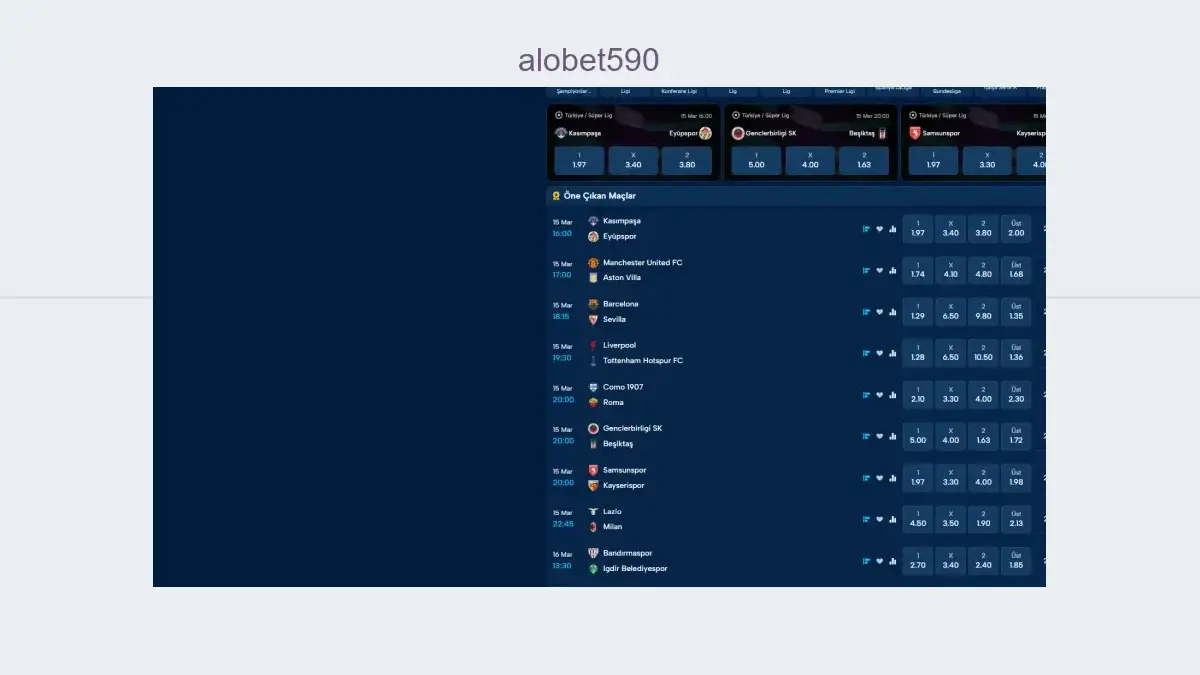Select Üst 1.36 odds for Liverpool match
Viewport: 1200px width, 675px height.
(1016, 353)
